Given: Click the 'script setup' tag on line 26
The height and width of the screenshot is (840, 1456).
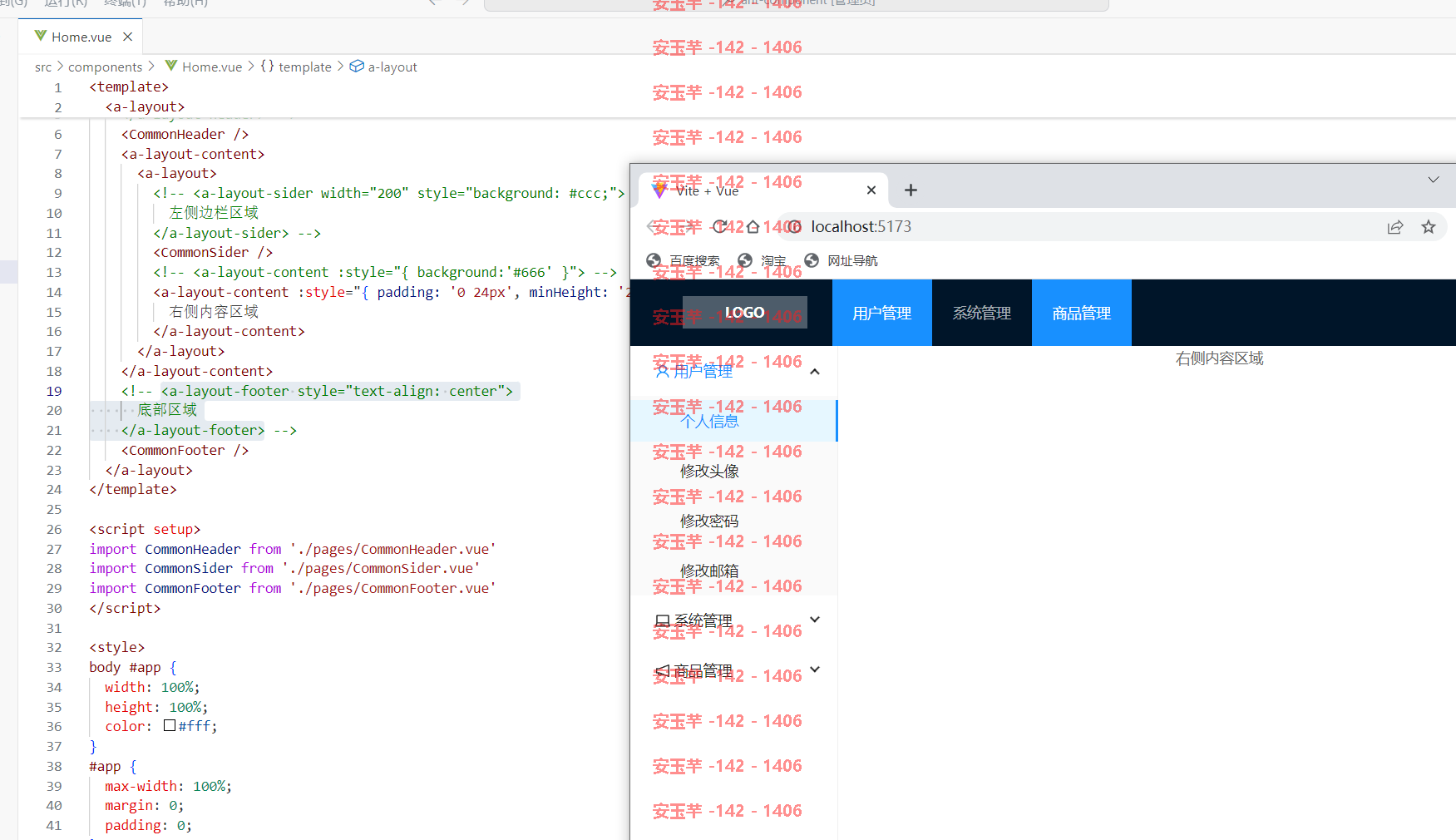Looking at the screenshot, I should click(145, 529).
